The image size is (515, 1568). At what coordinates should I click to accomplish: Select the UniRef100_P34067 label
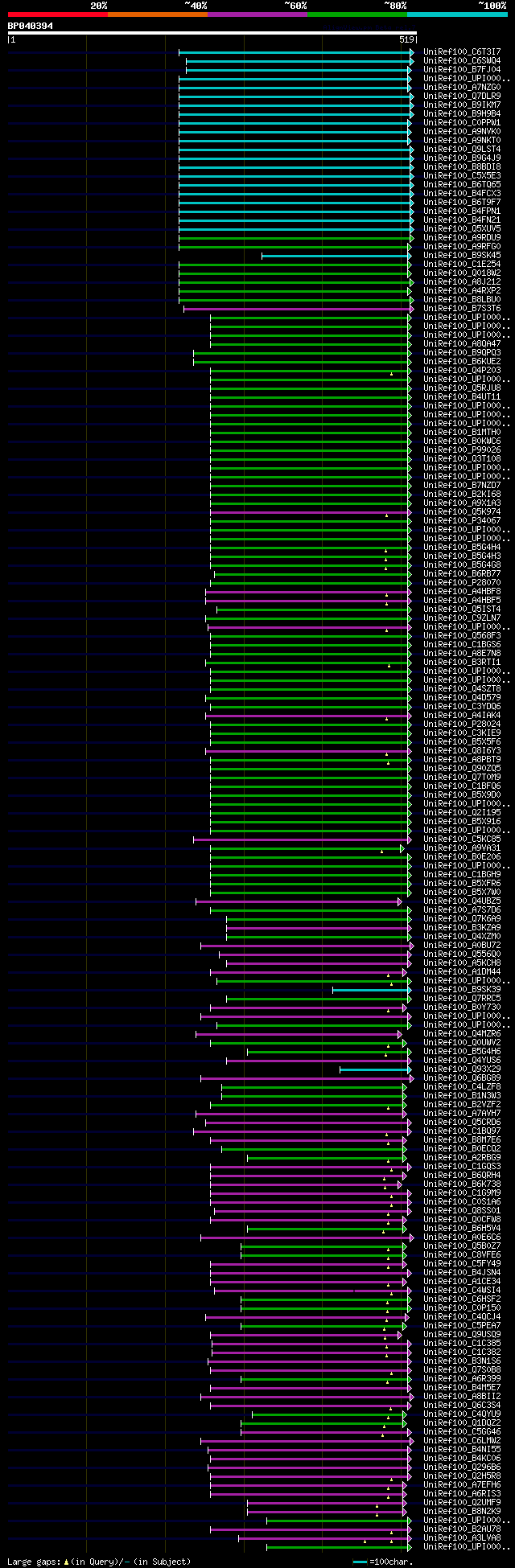(462, 520)
